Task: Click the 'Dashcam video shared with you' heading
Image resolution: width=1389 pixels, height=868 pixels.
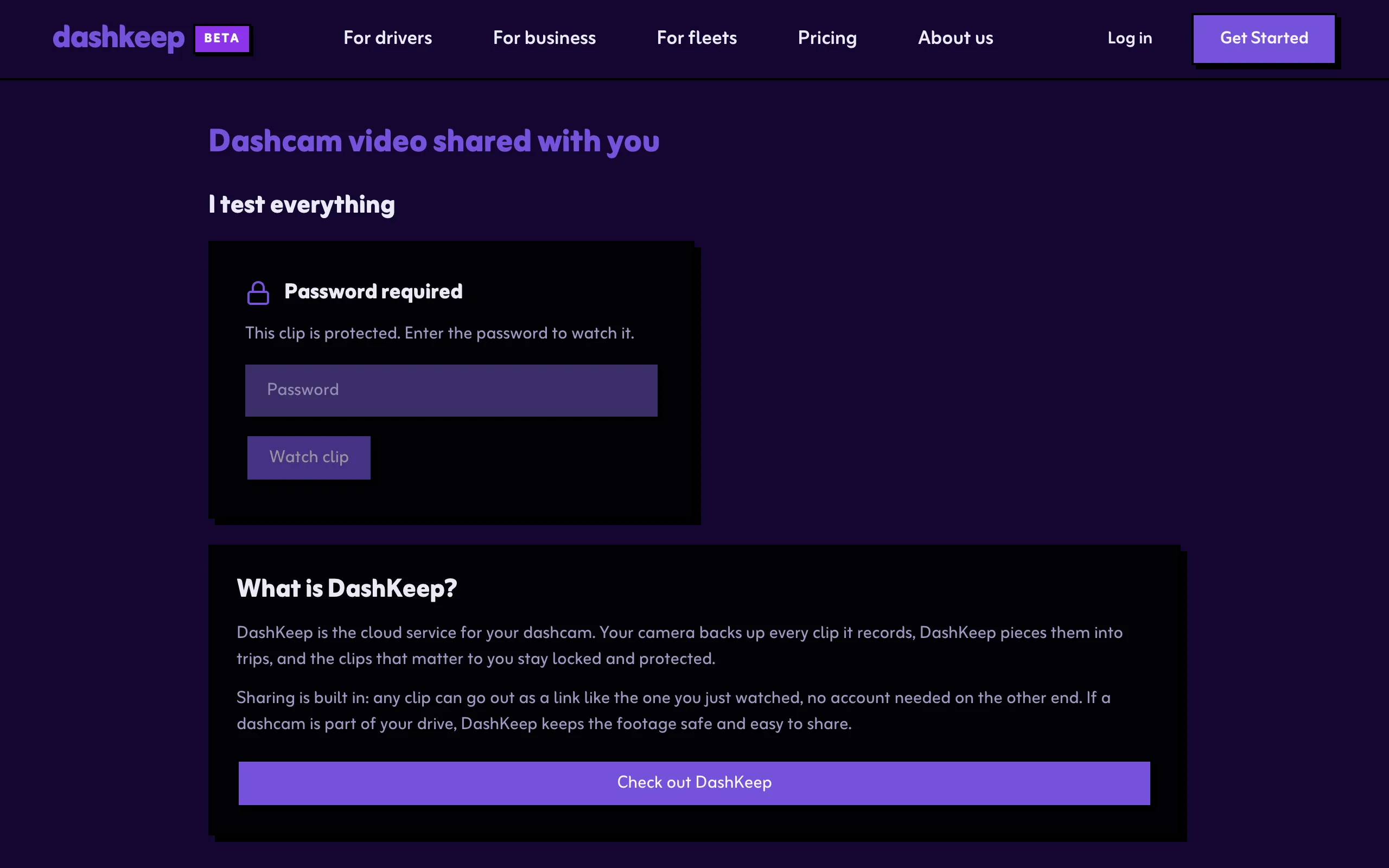Action: click(434, 141)
